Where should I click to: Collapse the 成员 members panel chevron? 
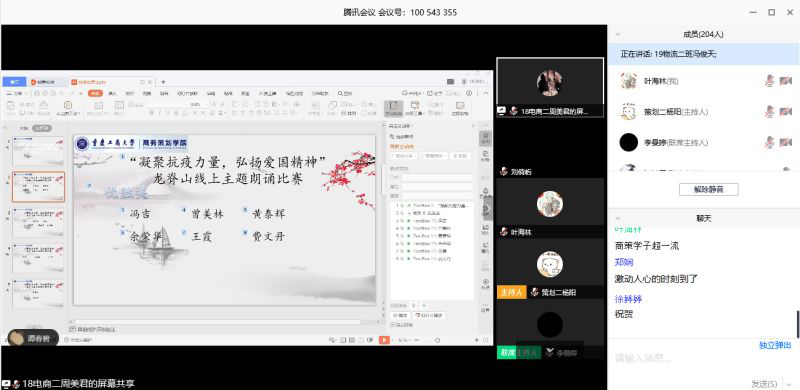(618, 34)
